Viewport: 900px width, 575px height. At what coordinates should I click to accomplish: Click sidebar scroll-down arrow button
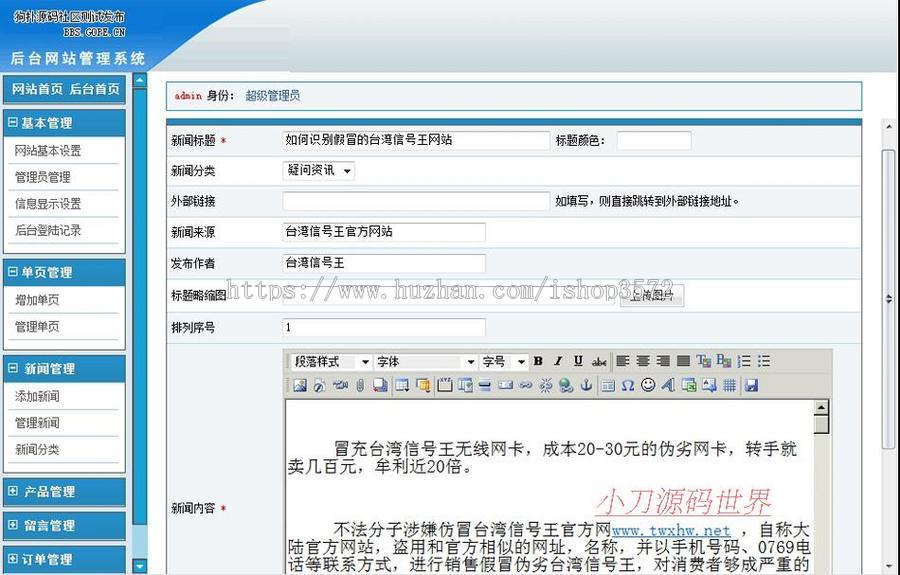(139, 566)
